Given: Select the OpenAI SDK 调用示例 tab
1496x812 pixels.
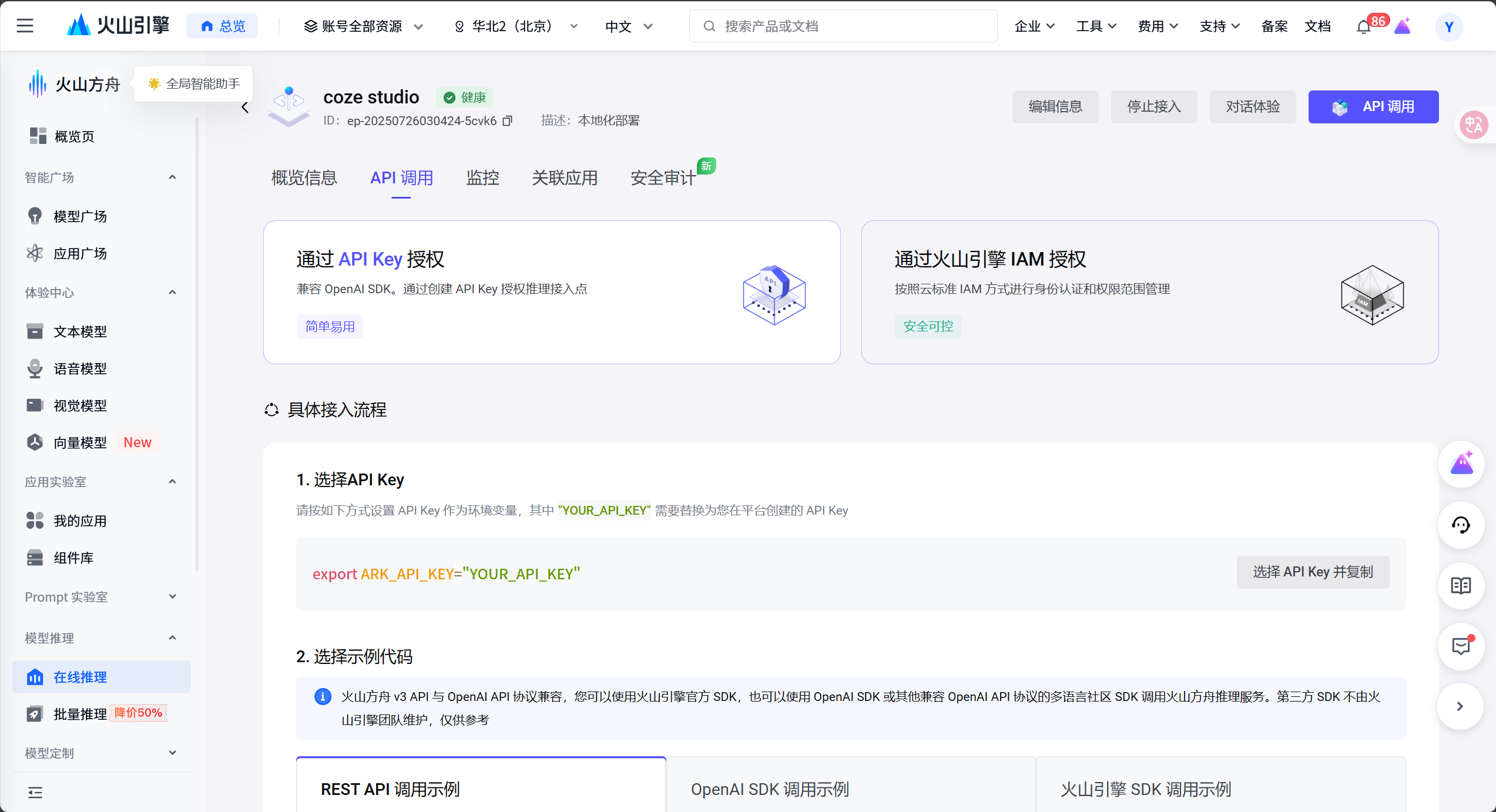Looking at the screenshot, I should (x=770, y=789).
